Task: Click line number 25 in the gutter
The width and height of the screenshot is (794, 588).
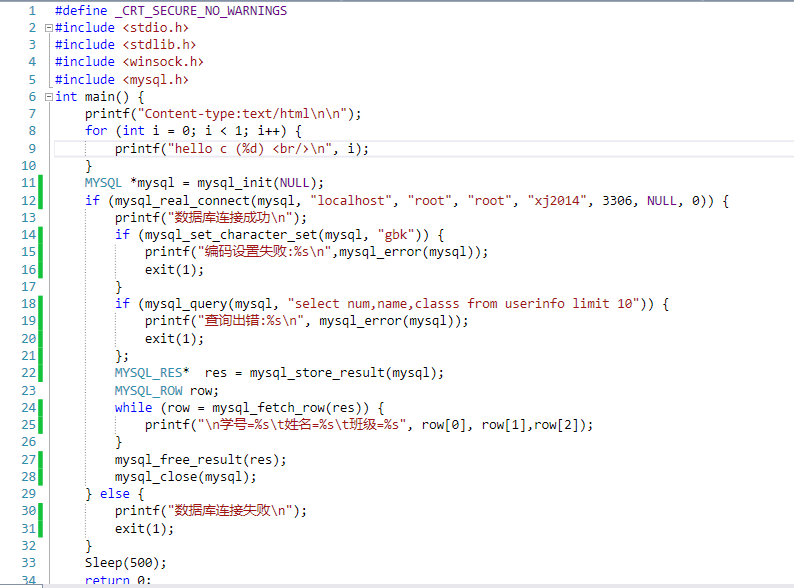Action: 28,424
